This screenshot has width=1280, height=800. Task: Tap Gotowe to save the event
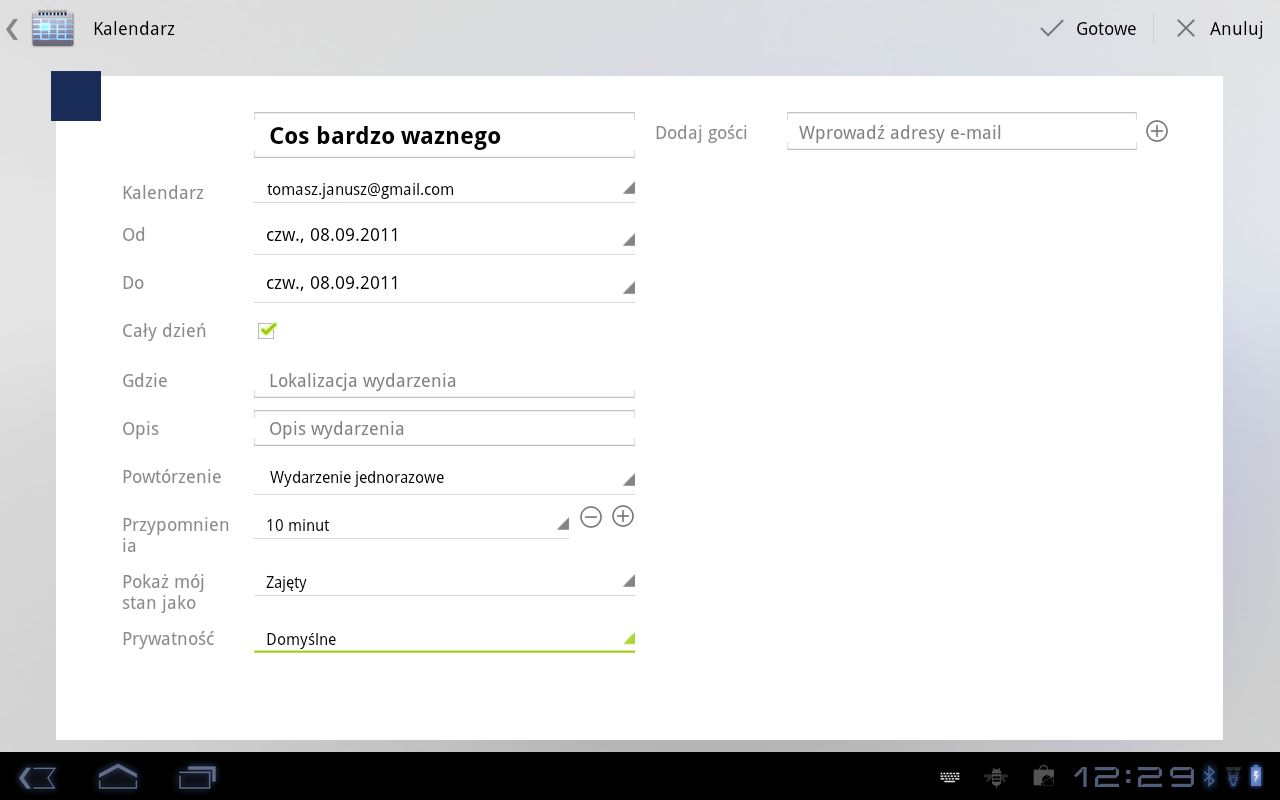[x=1089, y=28]
